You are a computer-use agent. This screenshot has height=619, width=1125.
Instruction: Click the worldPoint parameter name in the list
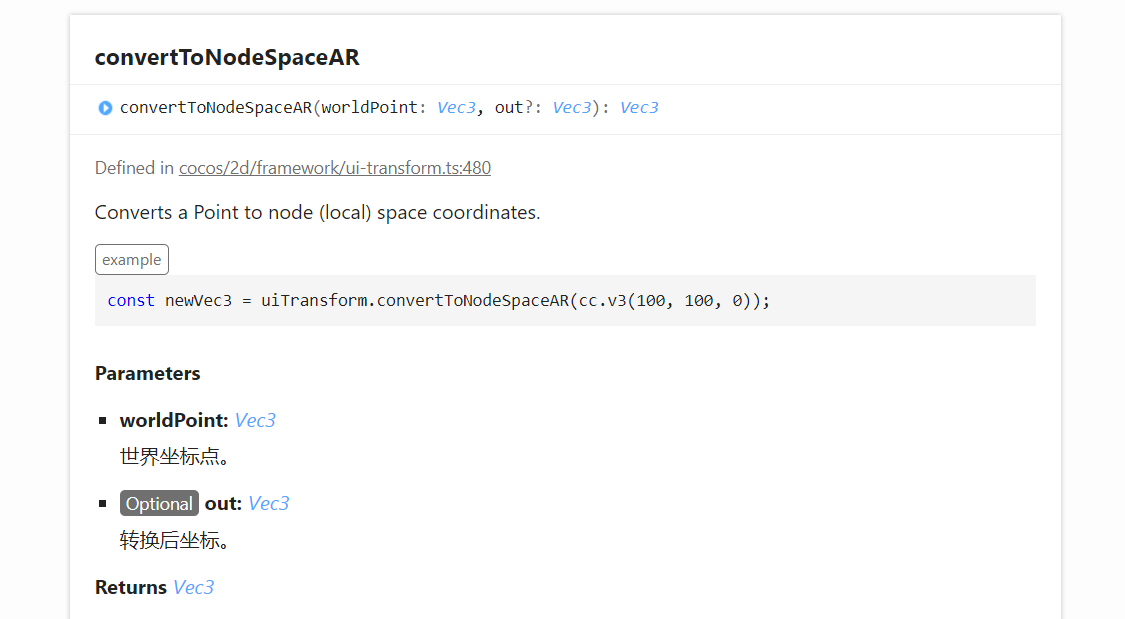pyautogui.click(x=174, y=420)
